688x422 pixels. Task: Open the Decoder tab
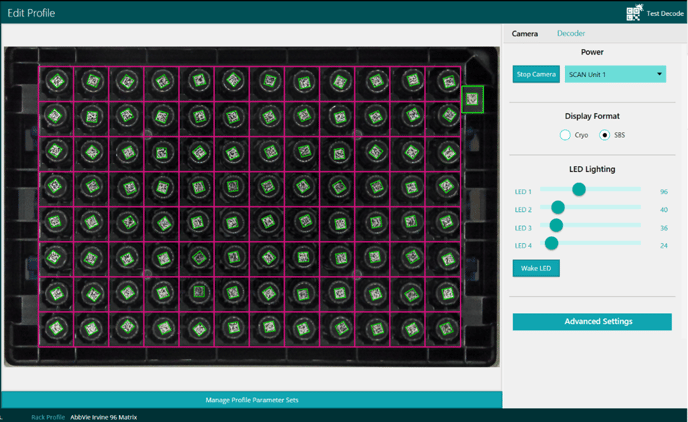click(571, 34)
